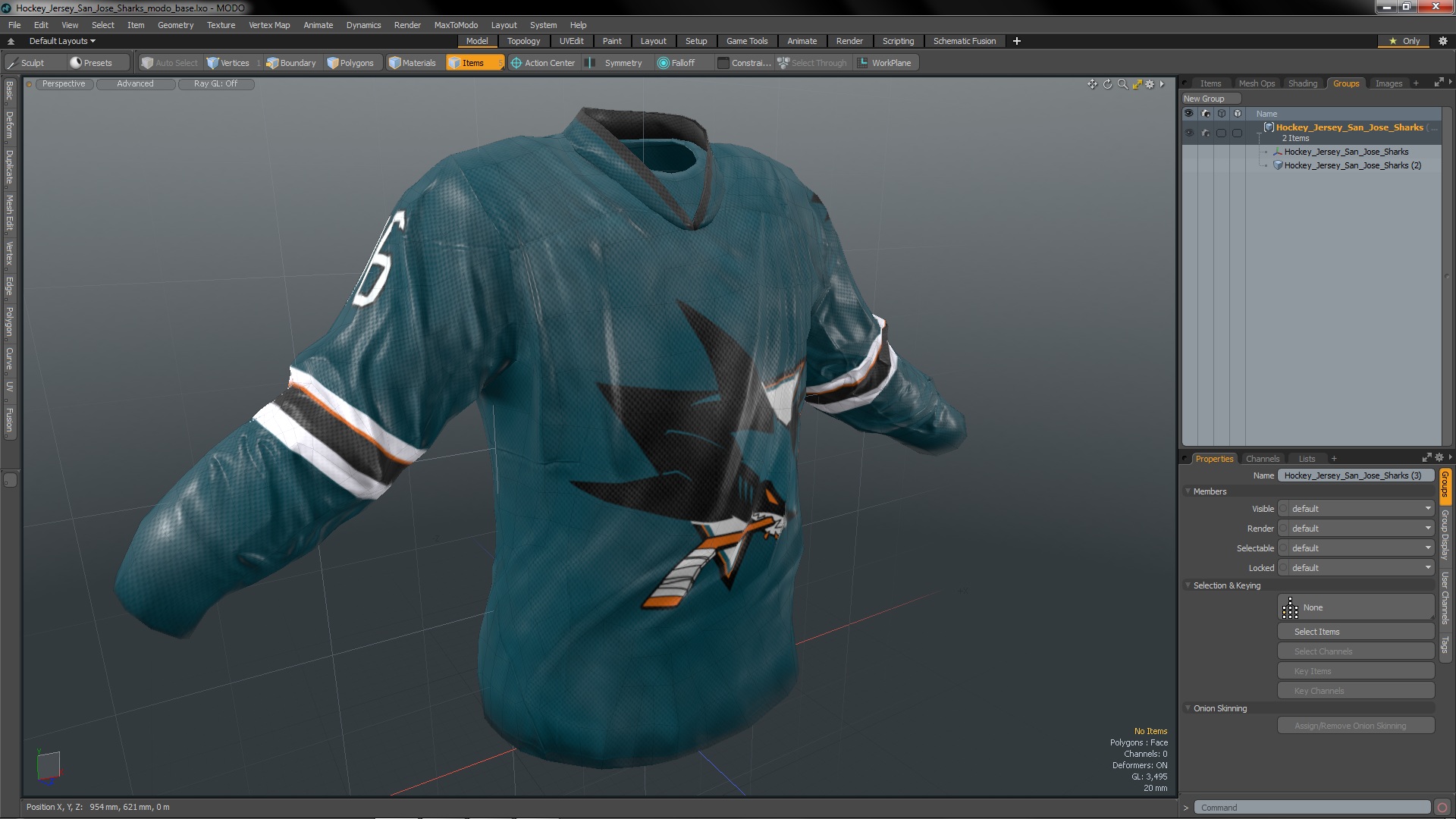
Task: Open the Visible dropdown
Action: coord(1361,509)
